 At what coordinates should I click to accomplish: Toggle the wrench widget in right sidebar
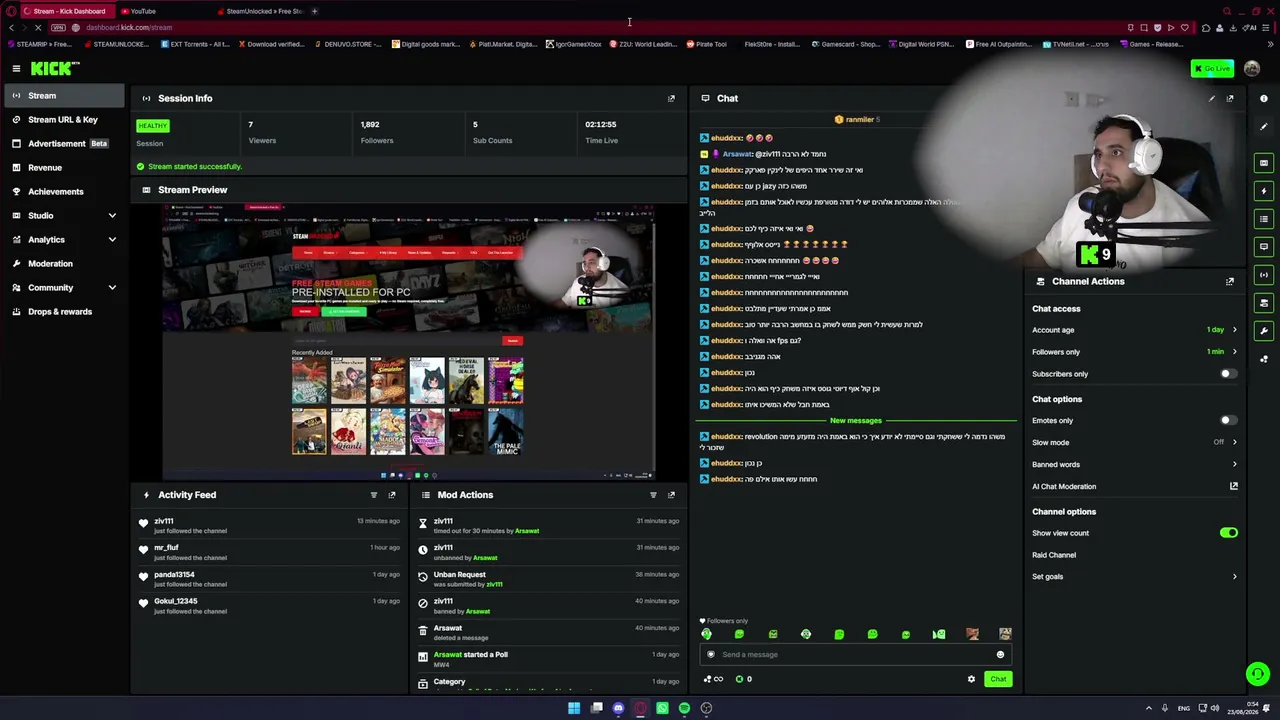point(1264,330)
